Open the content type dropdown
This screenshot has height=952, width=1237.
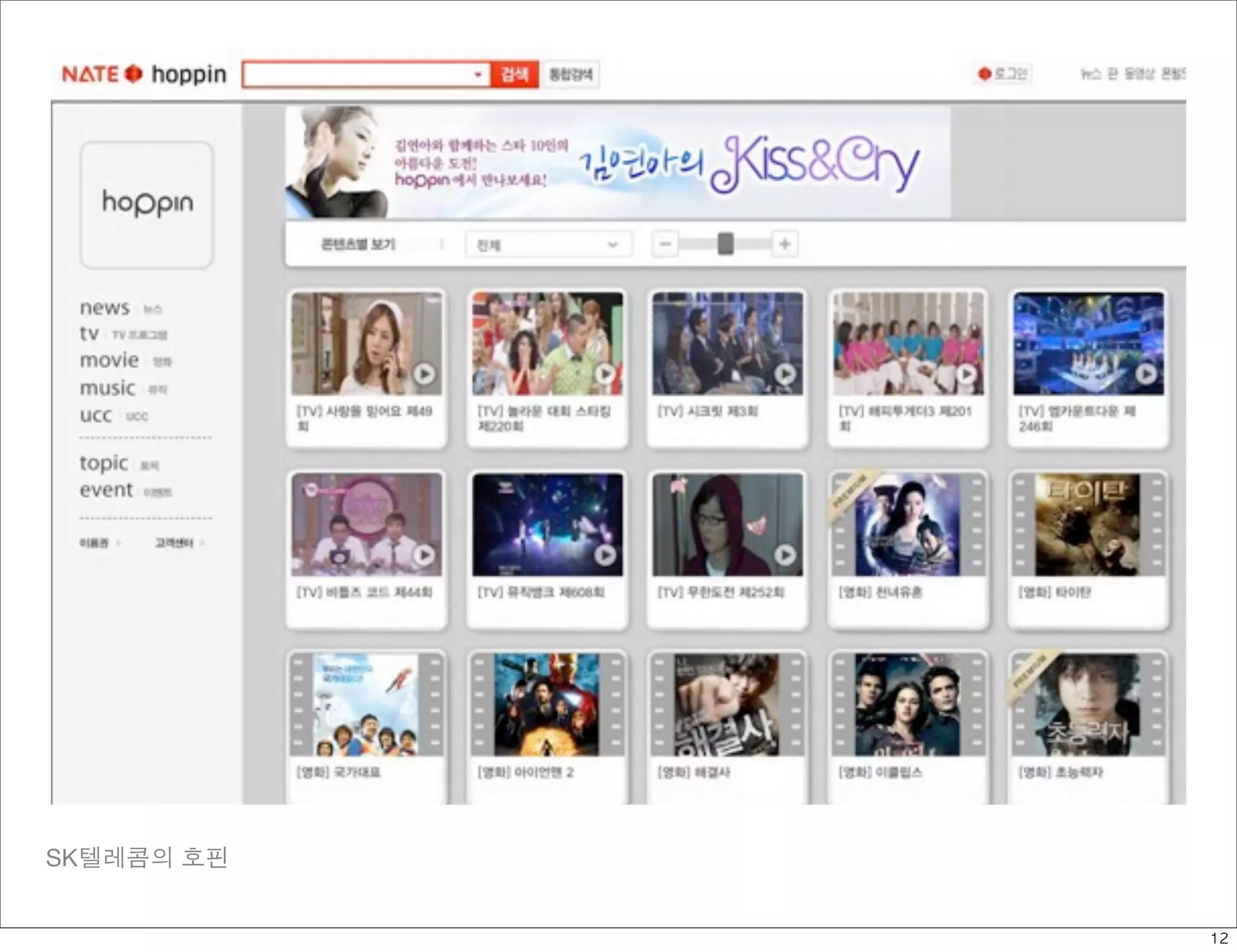tap(547, 245)
